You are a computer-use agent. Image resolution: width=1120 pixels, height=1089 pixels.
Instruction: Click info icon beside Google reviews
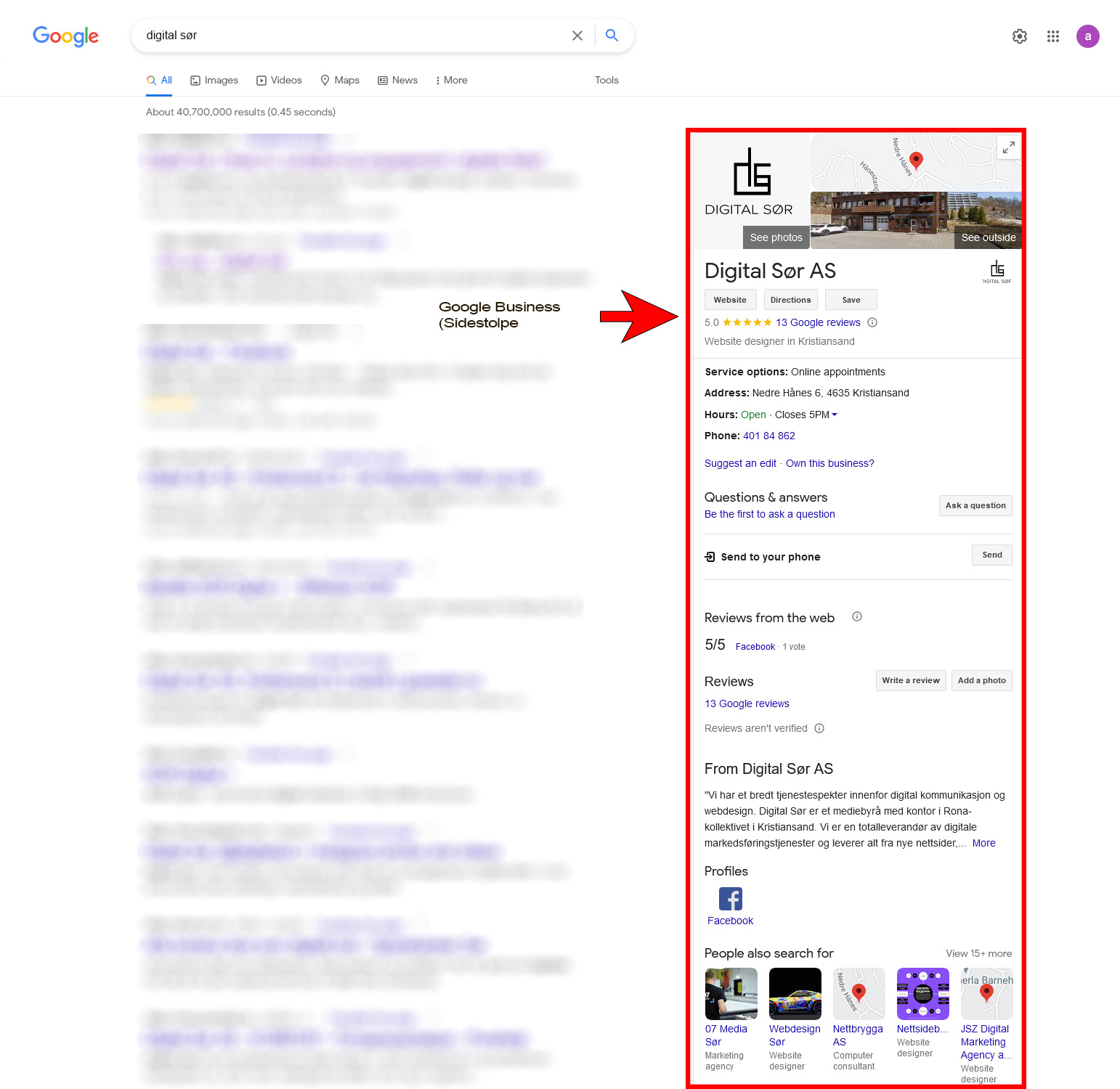(x=872, y=322)
